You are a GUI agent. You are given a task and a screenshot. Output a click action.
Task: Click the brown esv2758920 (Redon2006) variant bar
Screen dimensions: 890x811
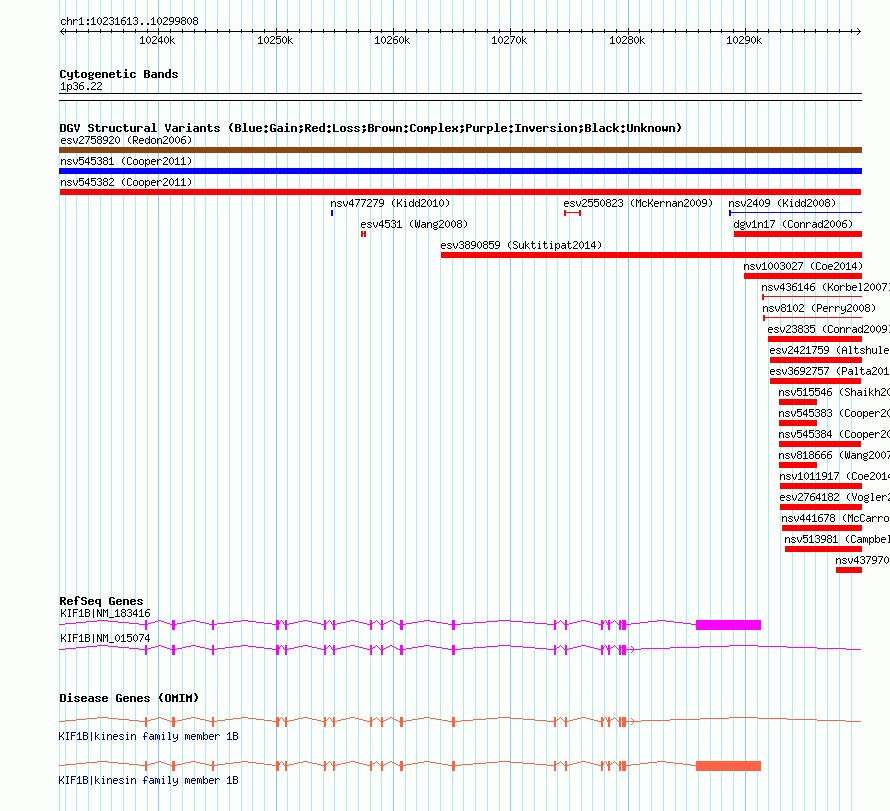tap(460, 150)
